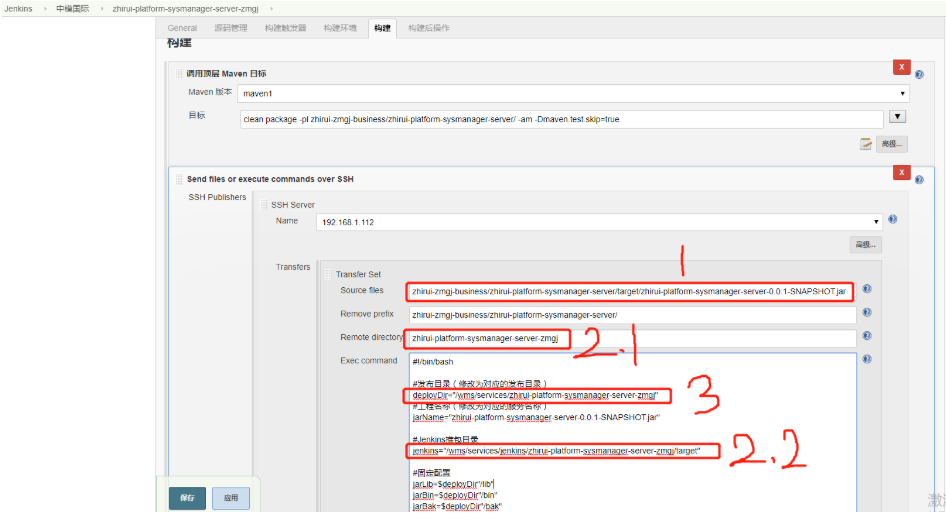Switch to the General tab
Image resolution: width=946 pixels, height=515 pixels.
[x=182, y=28]
